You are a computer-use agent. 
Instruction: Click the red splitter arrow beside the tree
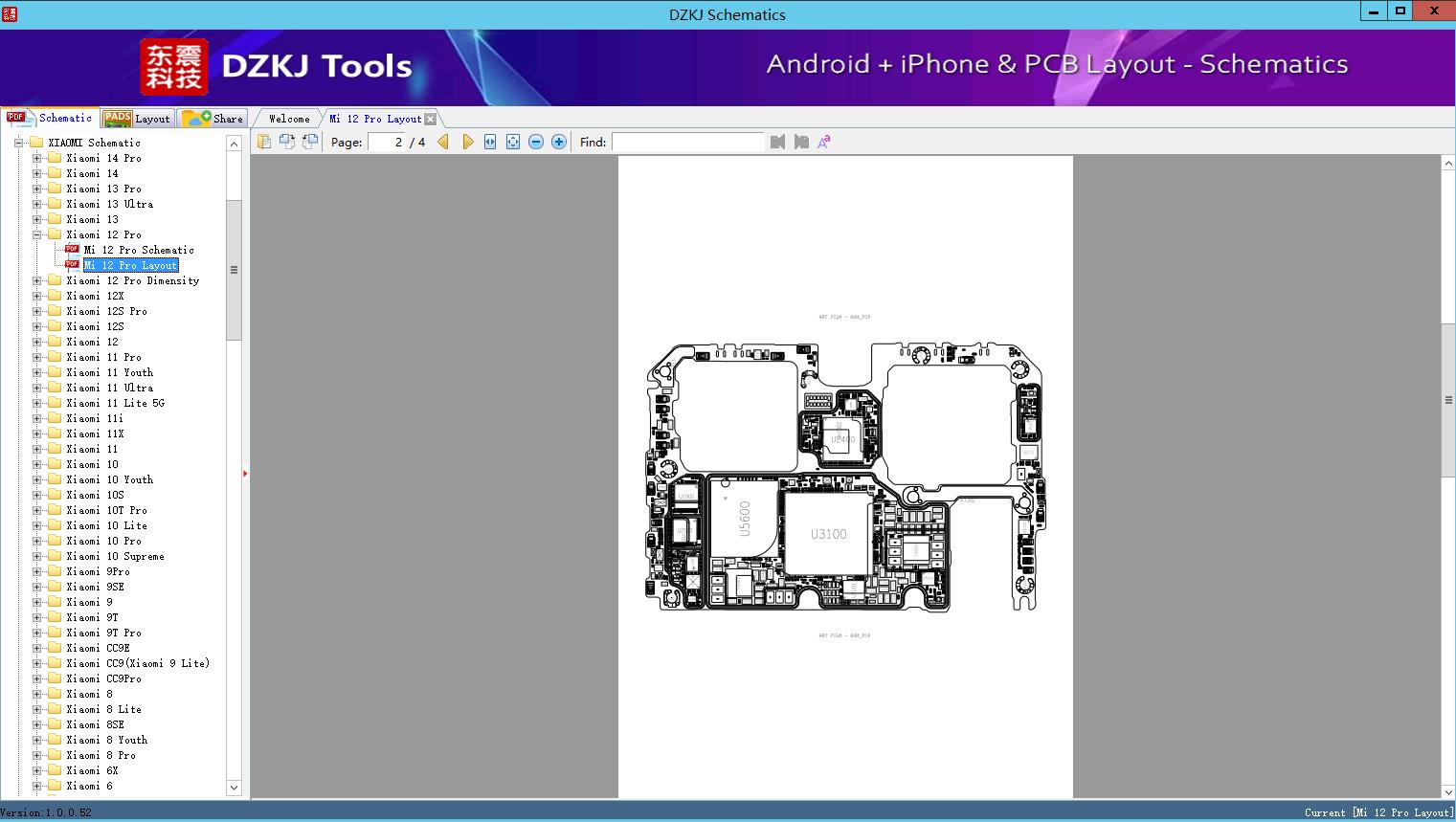245,473
